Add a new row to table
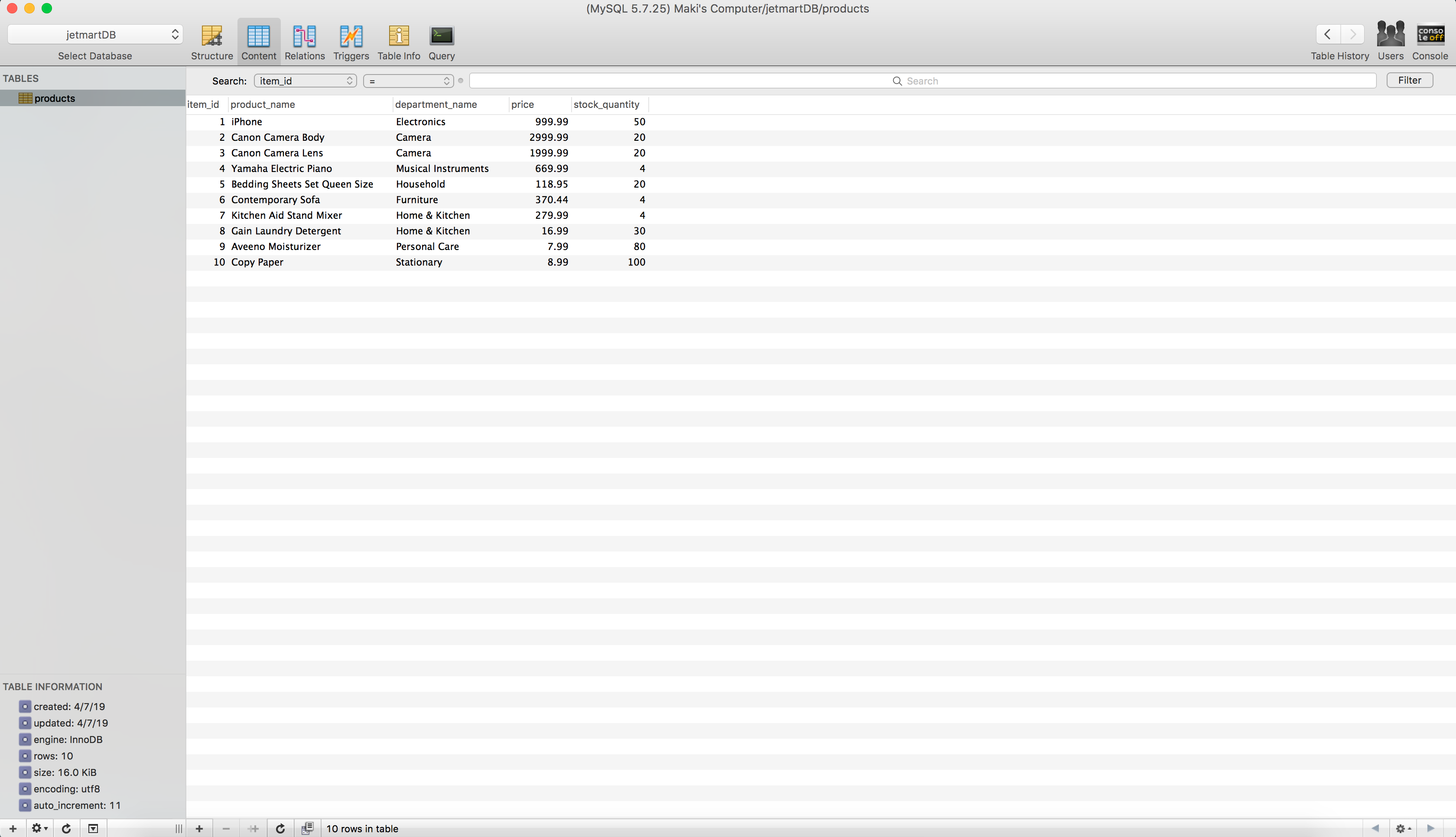 pyautogui.click(x=199, y=828)
